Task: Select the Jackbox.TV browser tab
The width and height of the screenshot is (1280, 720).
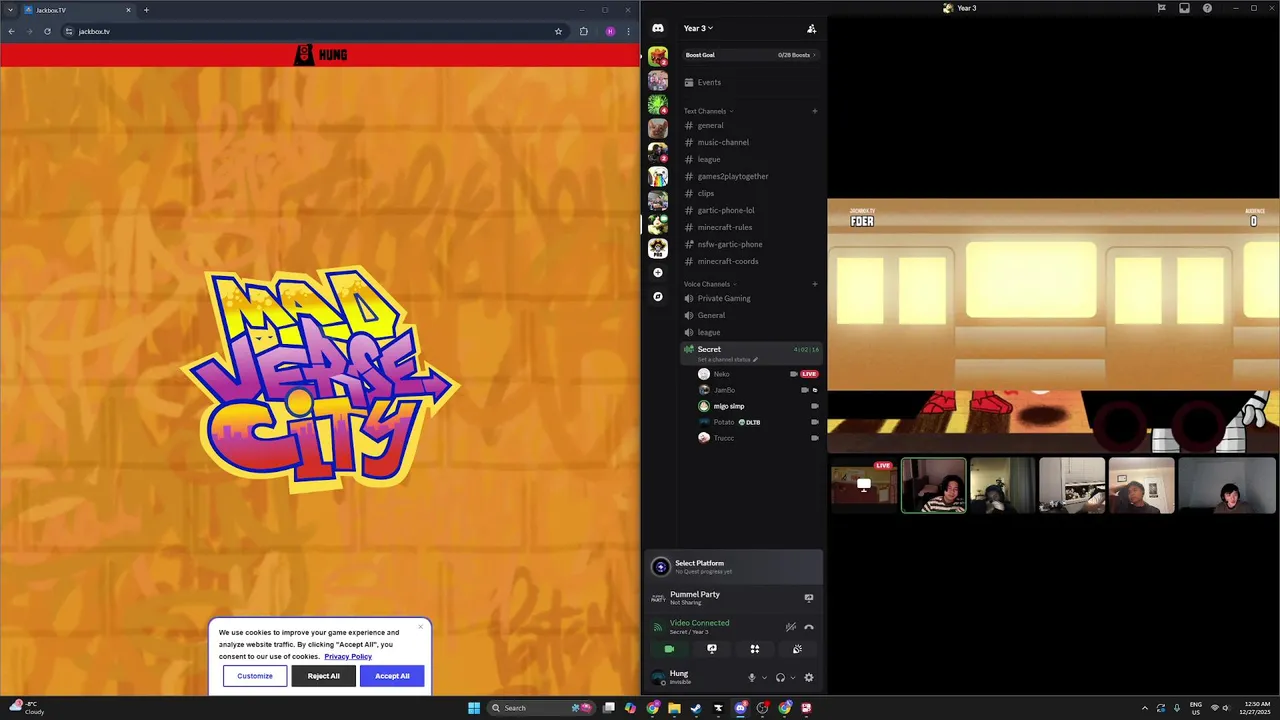Action: click(x=78, y=10)
